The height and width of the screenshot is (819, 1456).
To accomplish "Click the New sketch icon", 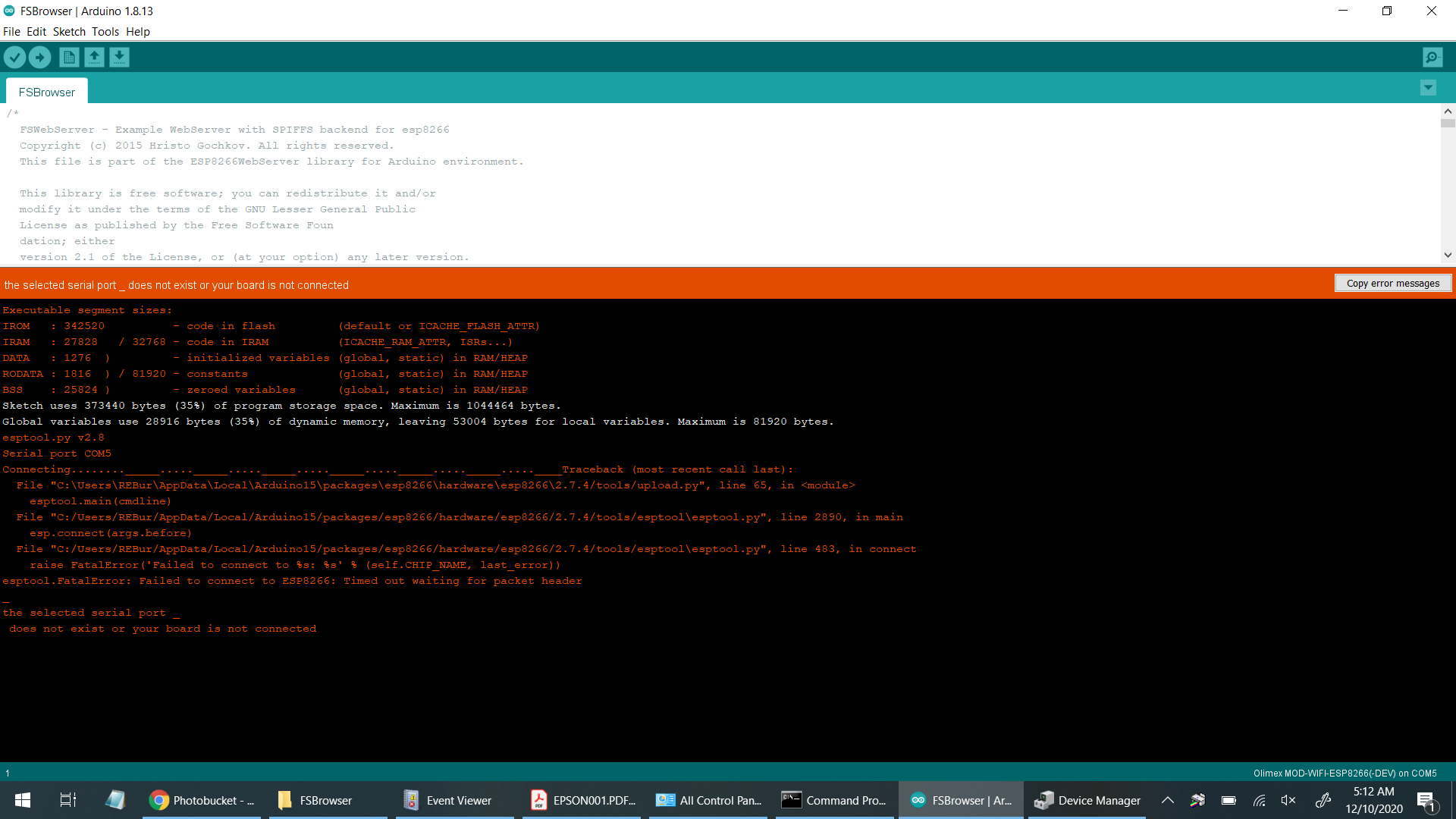I will point(69,57).
